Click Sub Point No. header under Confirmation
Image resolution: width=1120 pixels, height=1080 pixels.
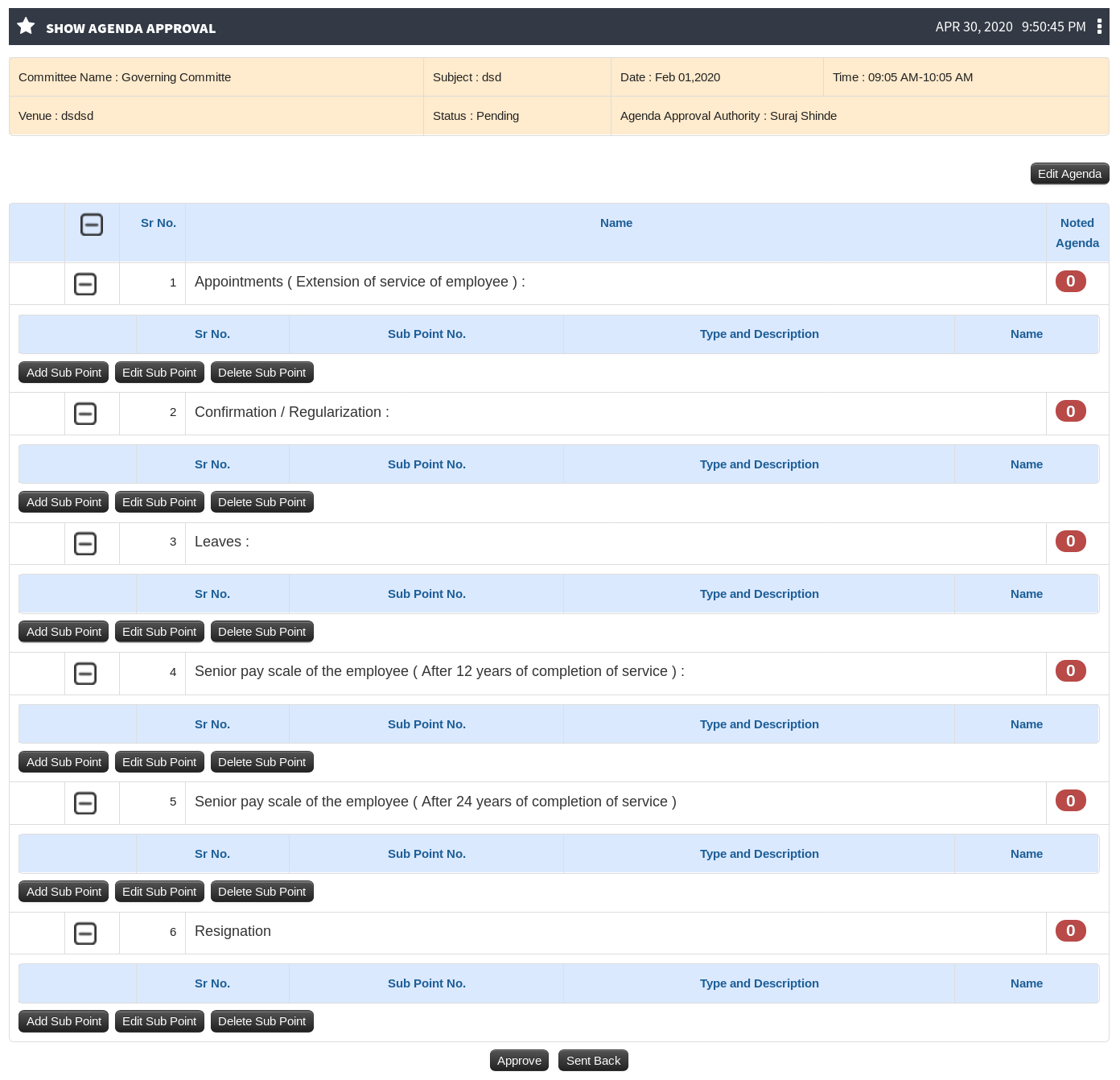click(426, 464)
